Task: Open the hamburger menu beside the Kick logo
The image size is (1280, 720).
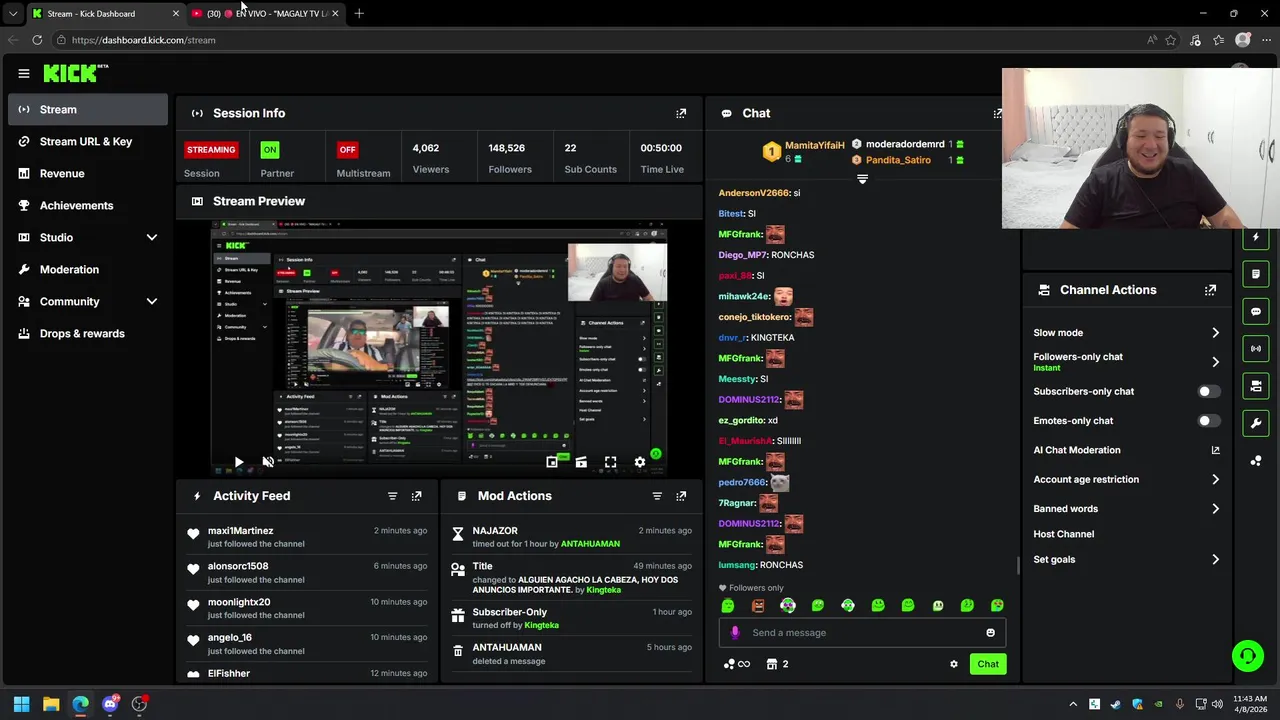Action: pyautogui.click(x=24, y=73)
